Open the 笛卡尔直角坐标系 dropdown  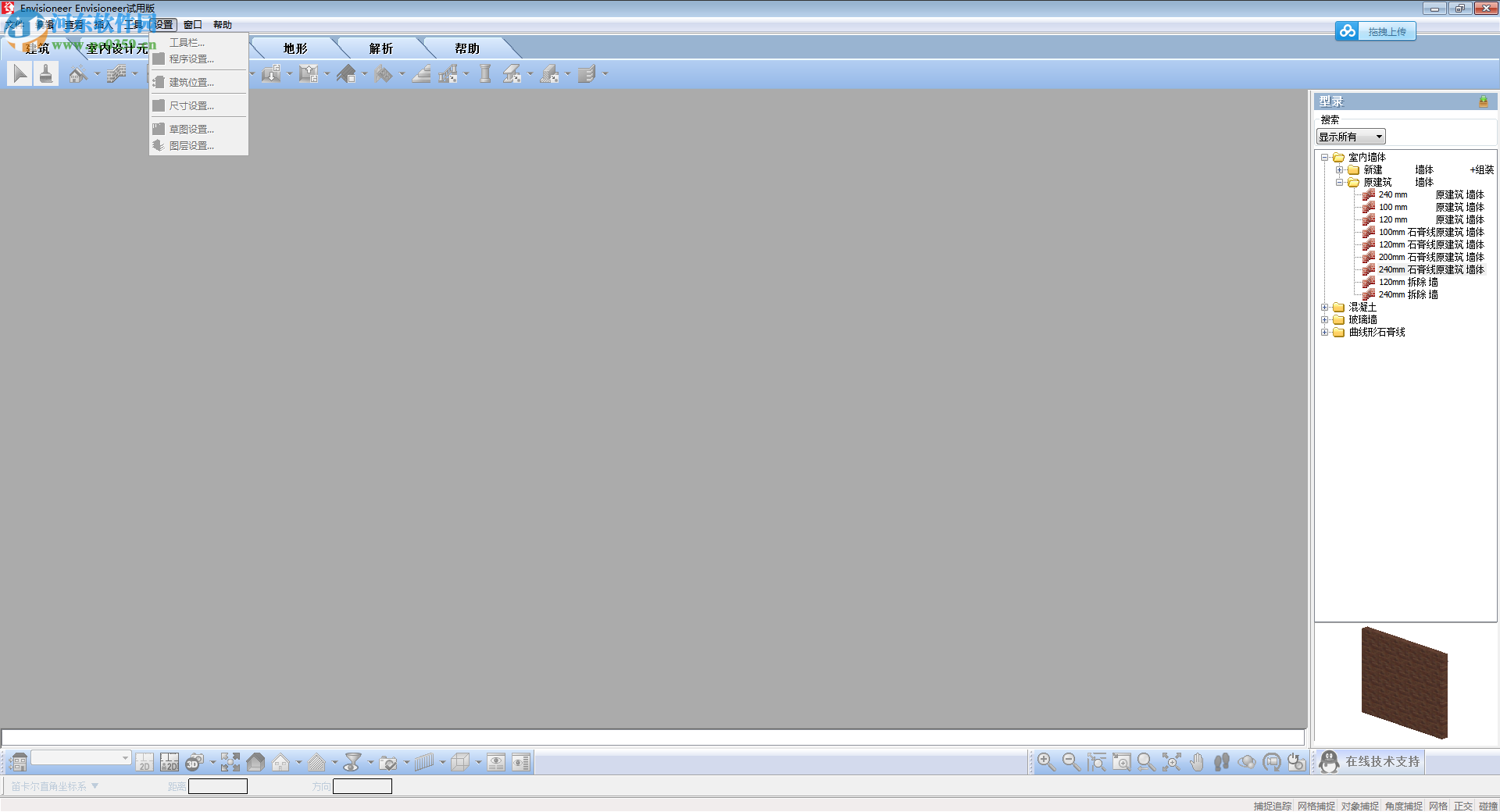pyautogui.click(x=55, y=786)
